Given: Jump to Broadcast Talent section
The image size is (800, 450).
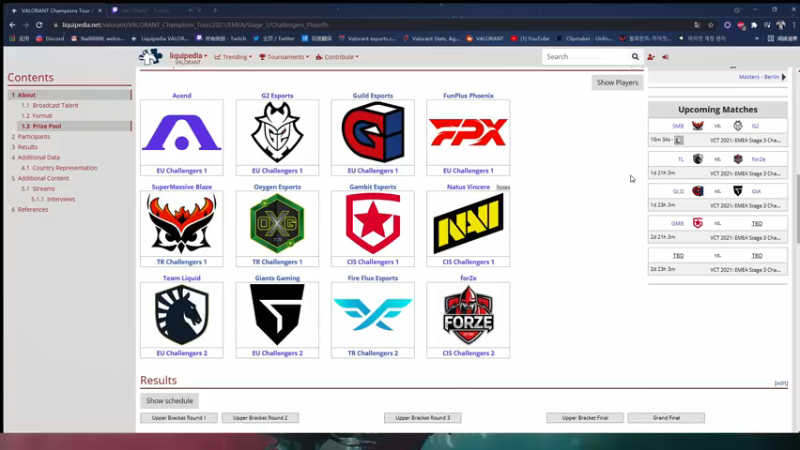Looking at the screenshot, I should pos(55,105).
